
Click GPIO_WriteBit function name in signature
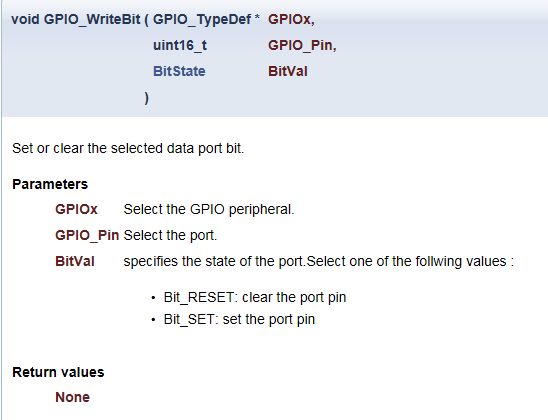coord(92,19)
